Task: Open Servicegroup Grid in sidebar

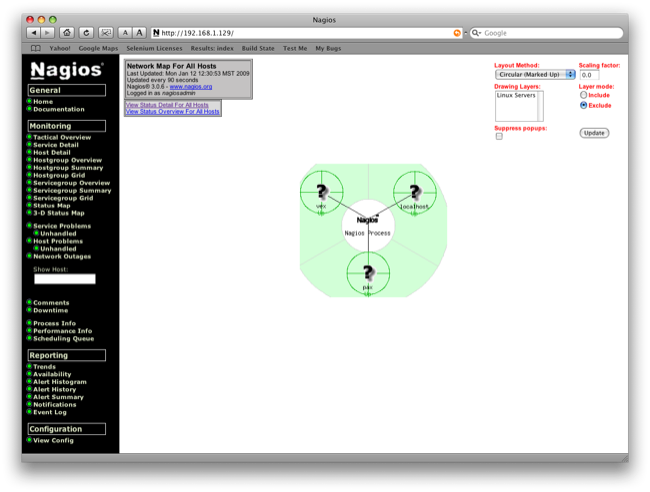Action: (x=63, y=198)
